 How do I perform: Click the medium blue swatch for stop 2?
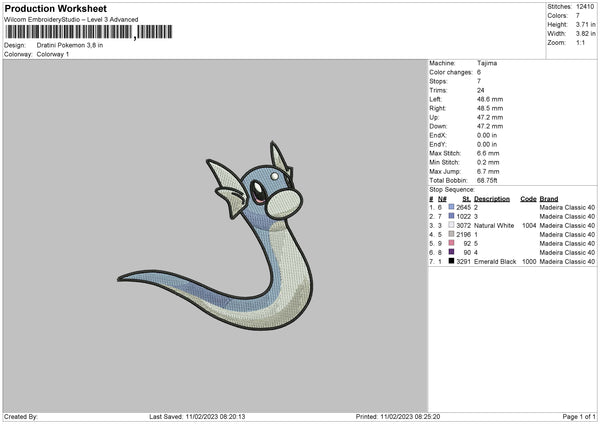[x=451, y=216]
